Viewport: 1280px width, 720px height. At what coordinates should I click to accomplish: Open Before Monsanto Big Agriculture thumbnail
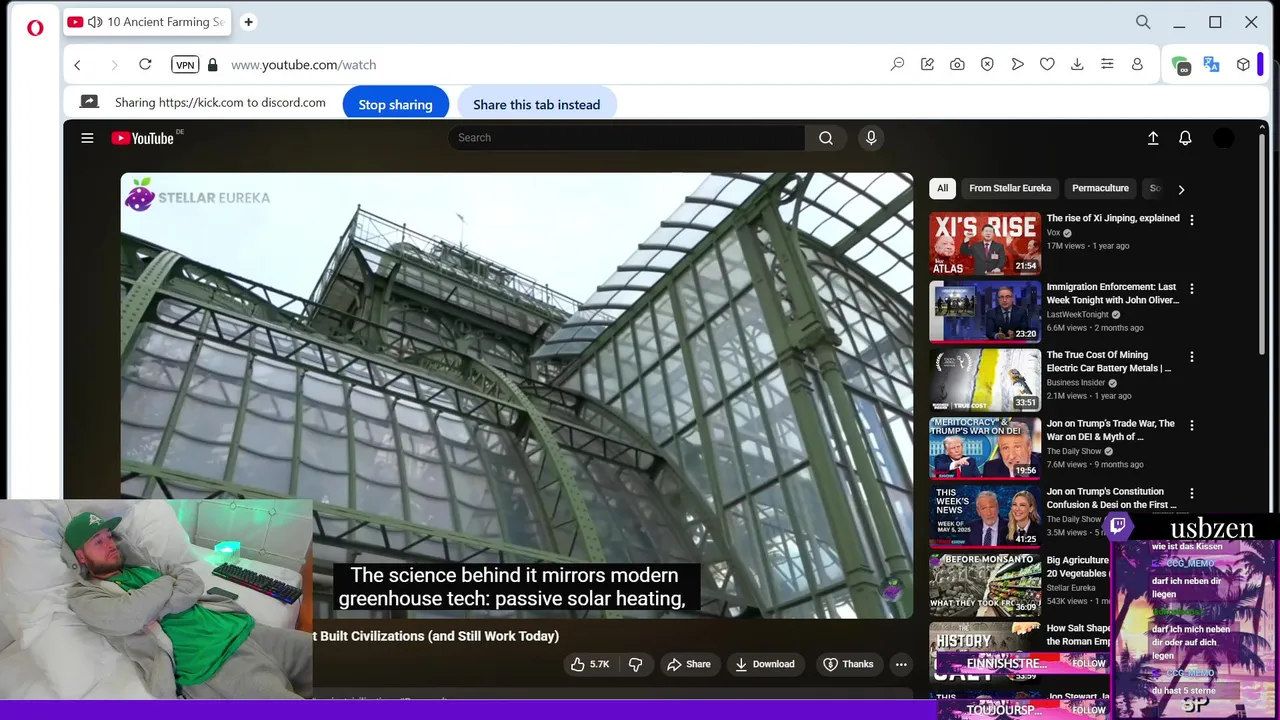pyautogui.click(x=985, y=584)
